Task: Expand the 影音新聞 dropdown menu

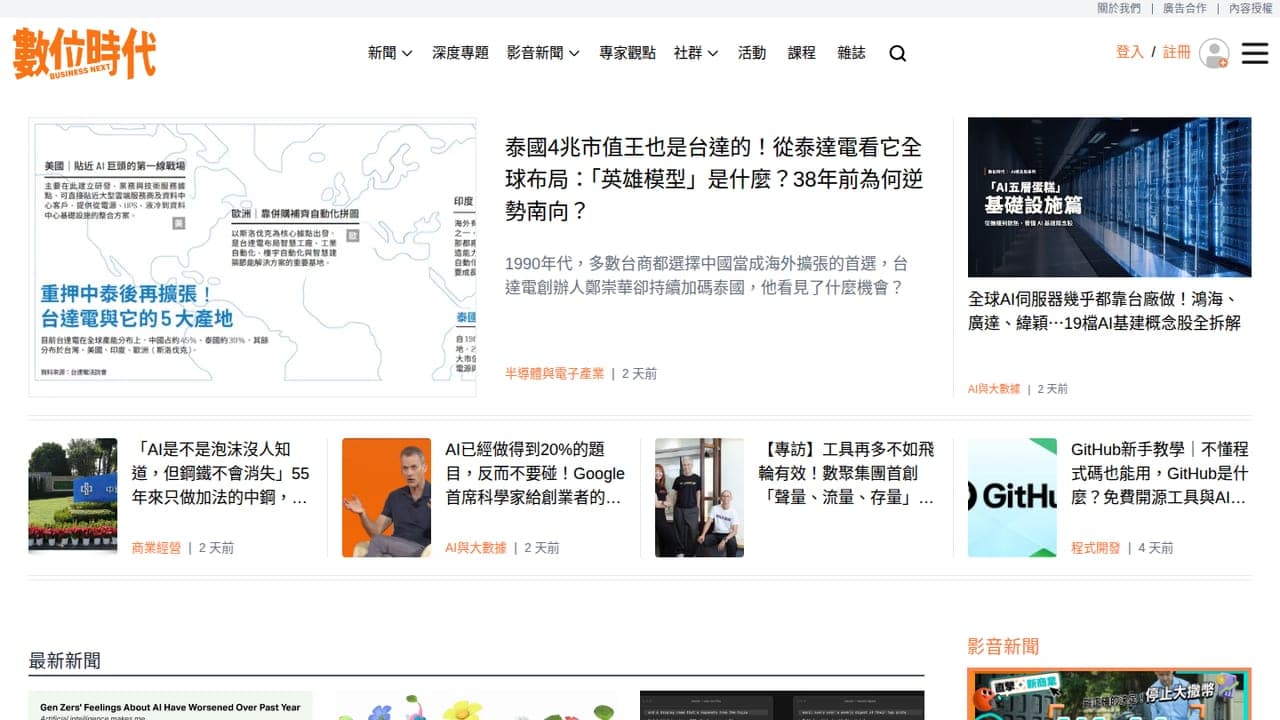Action: coord(543,53)
